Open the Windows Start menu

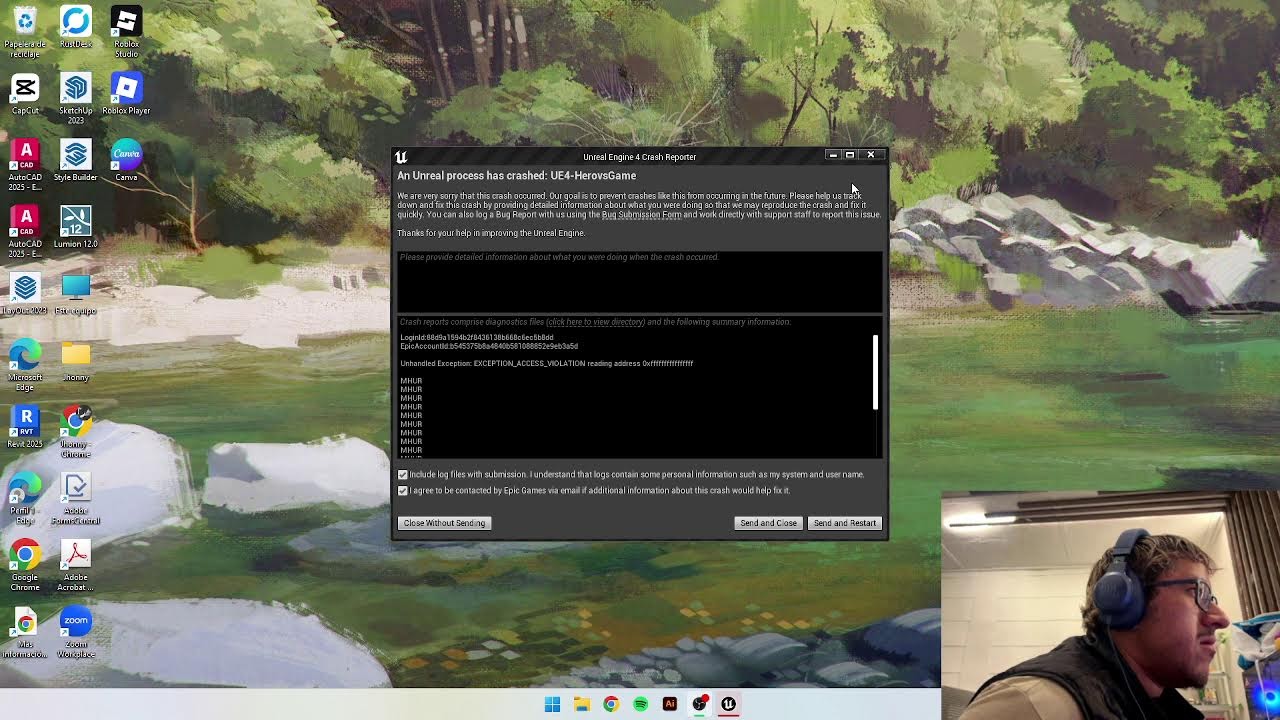tap(552, 704)
